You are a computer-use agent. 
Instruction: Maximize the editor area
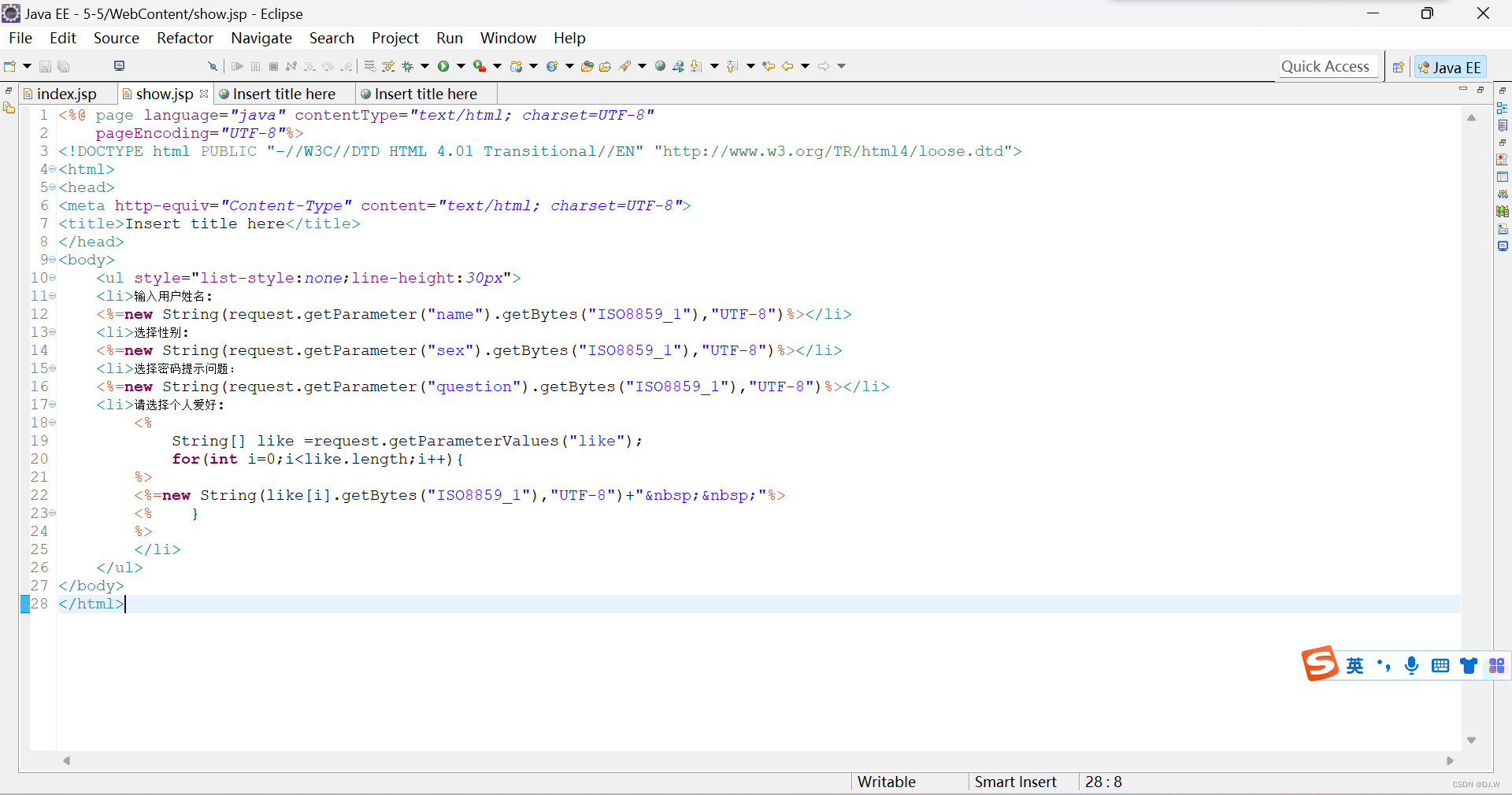[x=1480, y=90]
